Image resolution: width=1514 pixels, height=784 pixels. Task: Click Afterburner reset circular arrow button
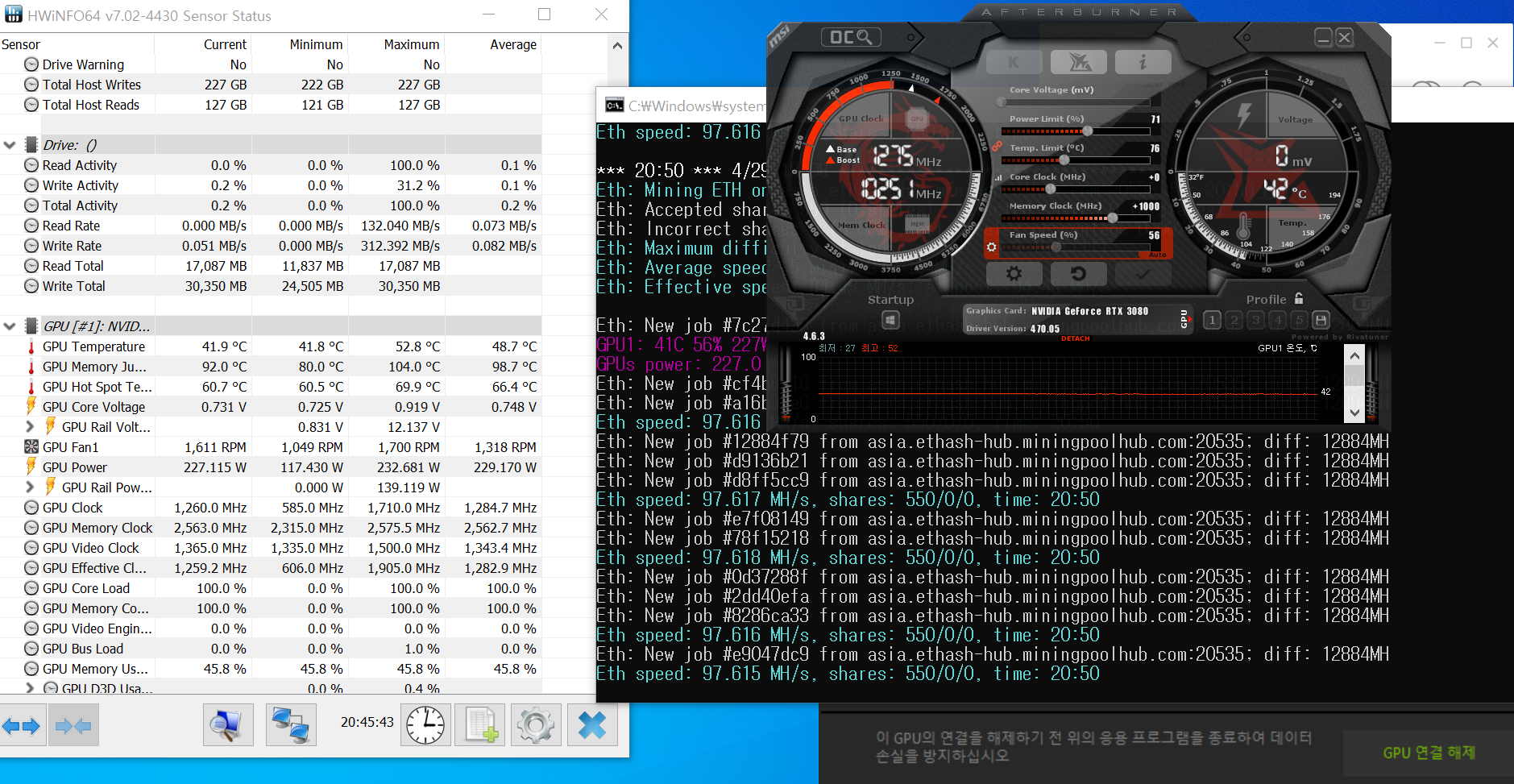pyautogui.click(x=1079, y=274)
